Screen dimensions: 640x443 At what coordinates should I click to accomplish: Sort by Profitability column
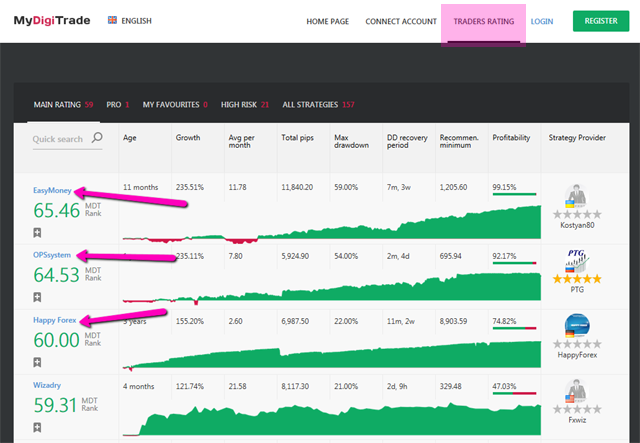[511, 138]
